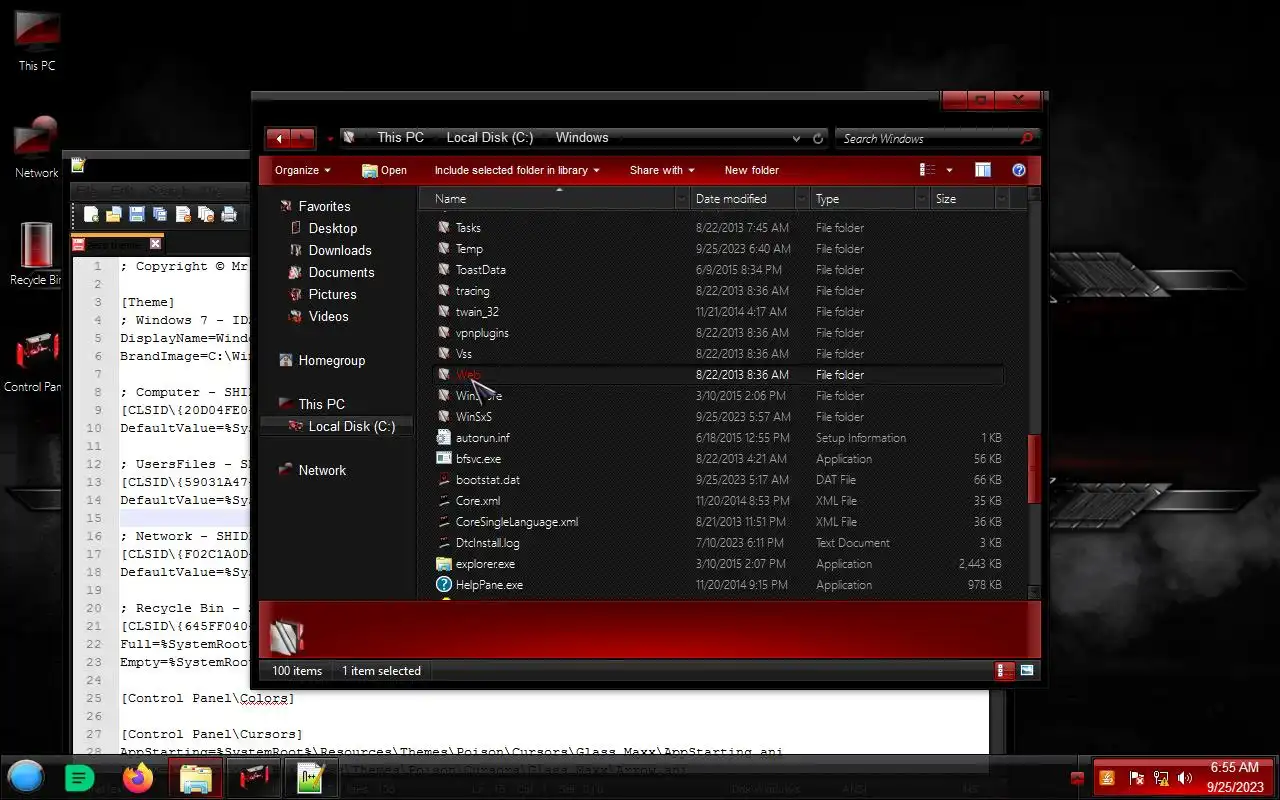
Task: Click Open file icon in Notepad++ toolbar
Action: (x=114, y=214)
